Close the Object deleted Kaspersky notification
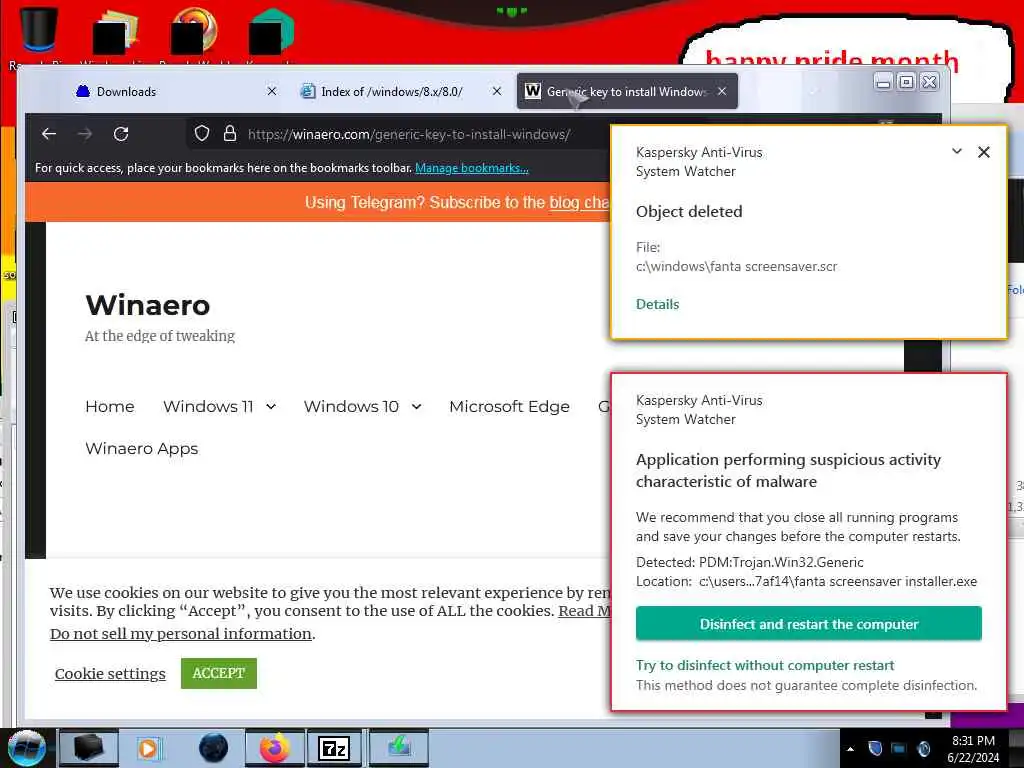Image resolution: width=1024 pixels, height=768 pixels. (x=984, y=152)
